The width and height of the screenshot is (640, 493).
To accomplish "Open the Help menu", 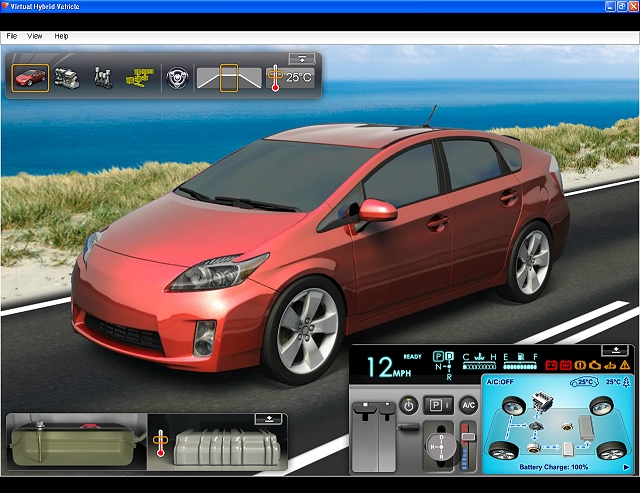I will pos(61,36).
